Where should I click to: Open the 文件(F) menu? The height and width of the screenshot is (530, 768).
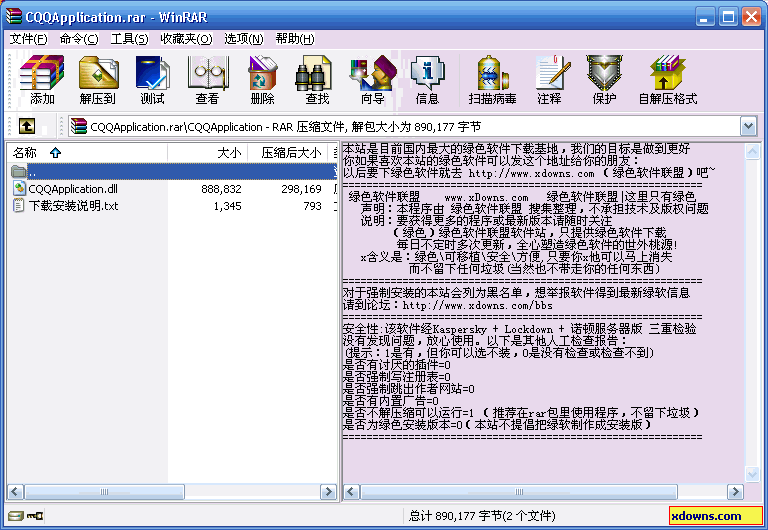click(x=28, y=39)
